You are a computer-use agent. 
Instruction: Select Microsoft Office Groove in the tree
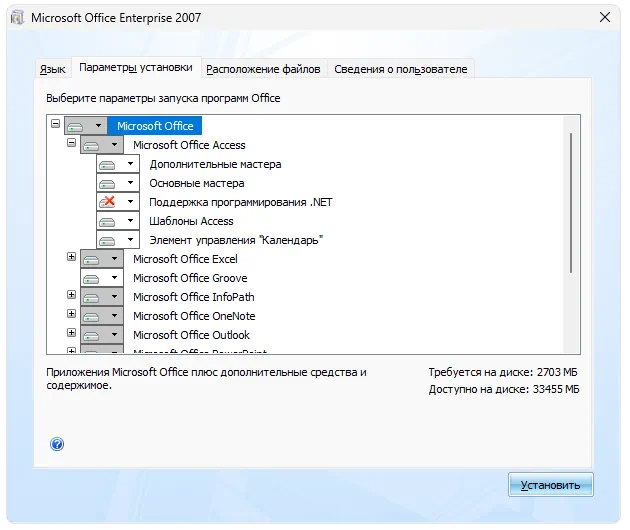point(190,278)
